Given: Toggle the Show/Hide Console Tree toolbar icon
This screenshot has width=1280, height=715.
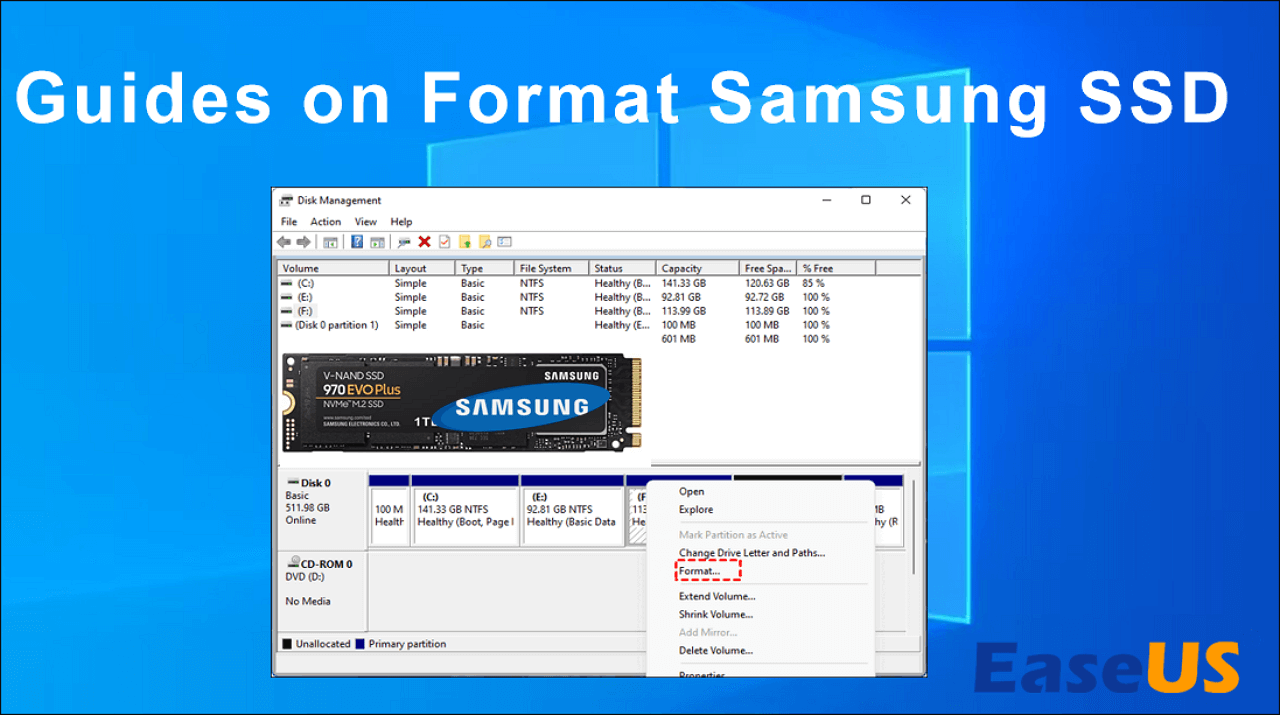Looking at the screenshot, I should pos(330,242).
